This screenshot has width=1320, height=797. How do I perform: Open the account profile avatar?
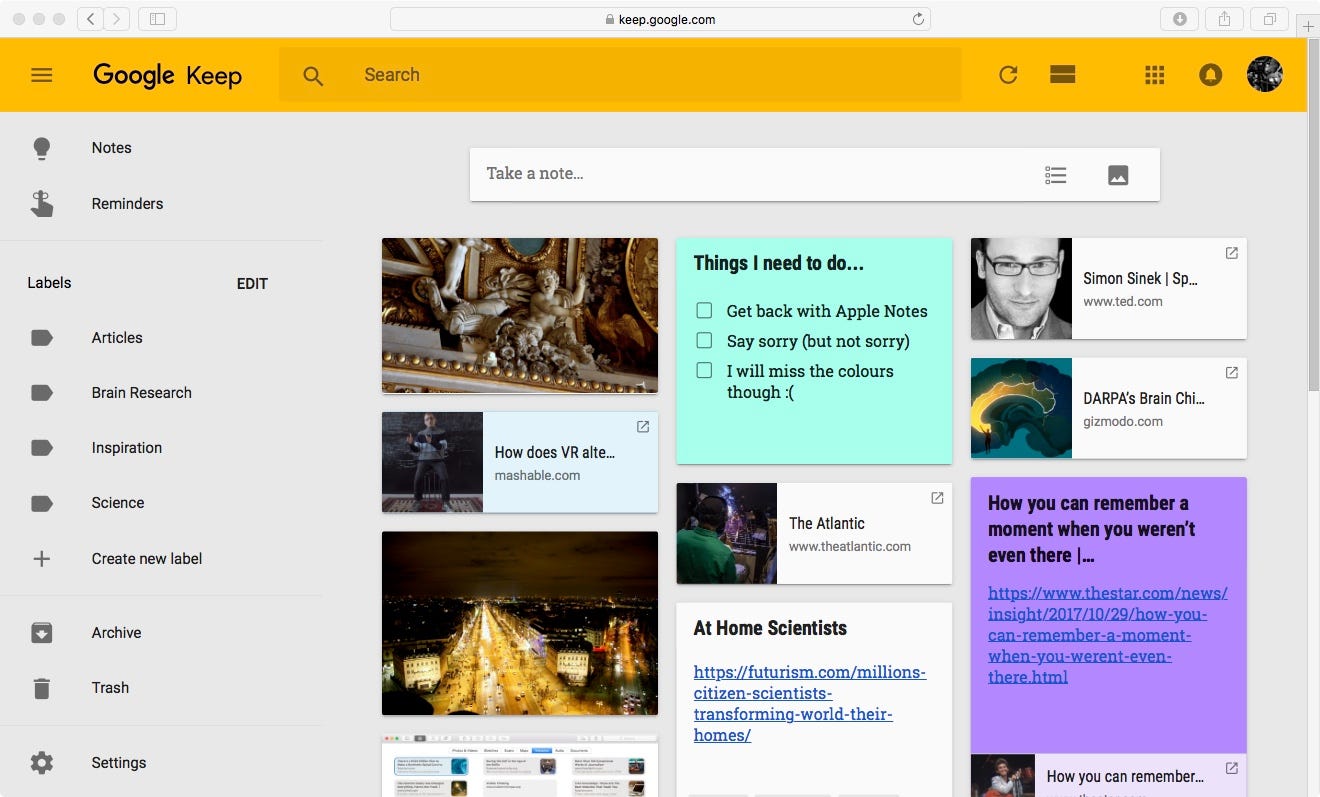[x=1265, y=74]
